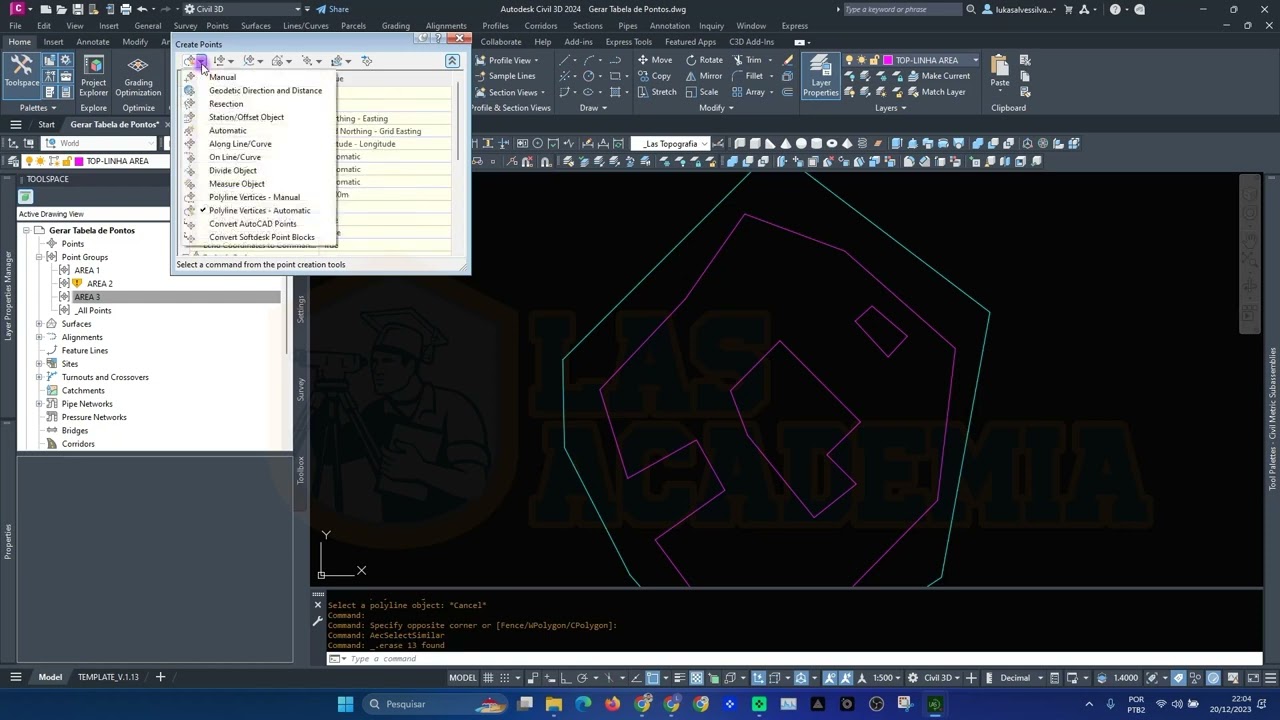Open the Section Views dropdown
This screenshot has height=720, width=1280.
[511, 92]
